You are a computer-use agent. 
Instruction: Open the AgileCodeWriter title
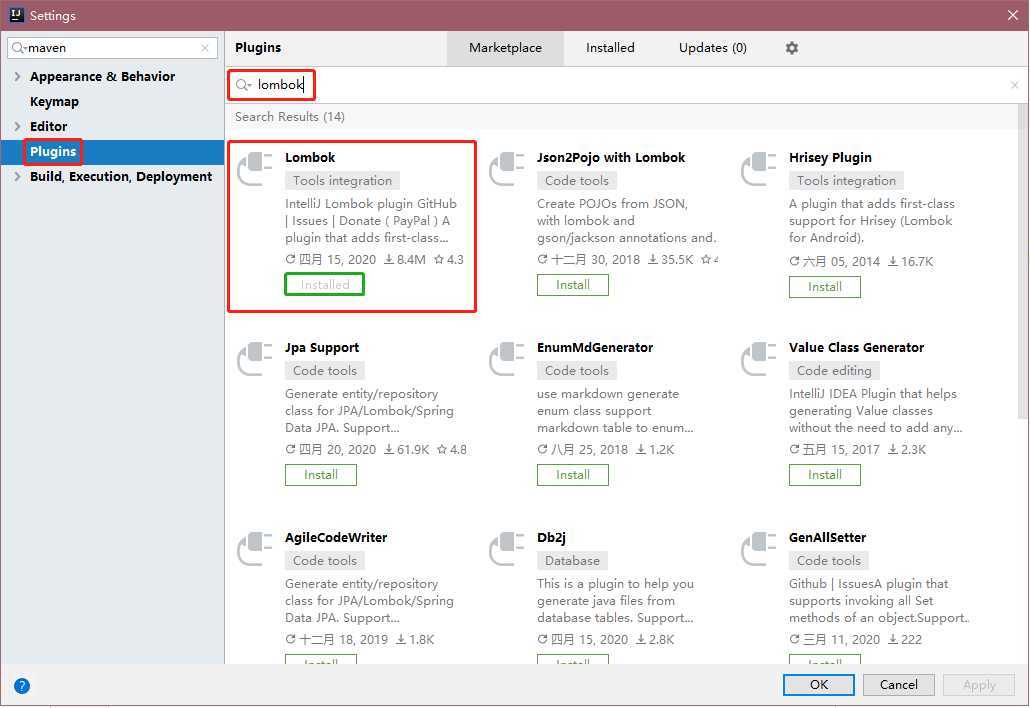click(336, 537)
